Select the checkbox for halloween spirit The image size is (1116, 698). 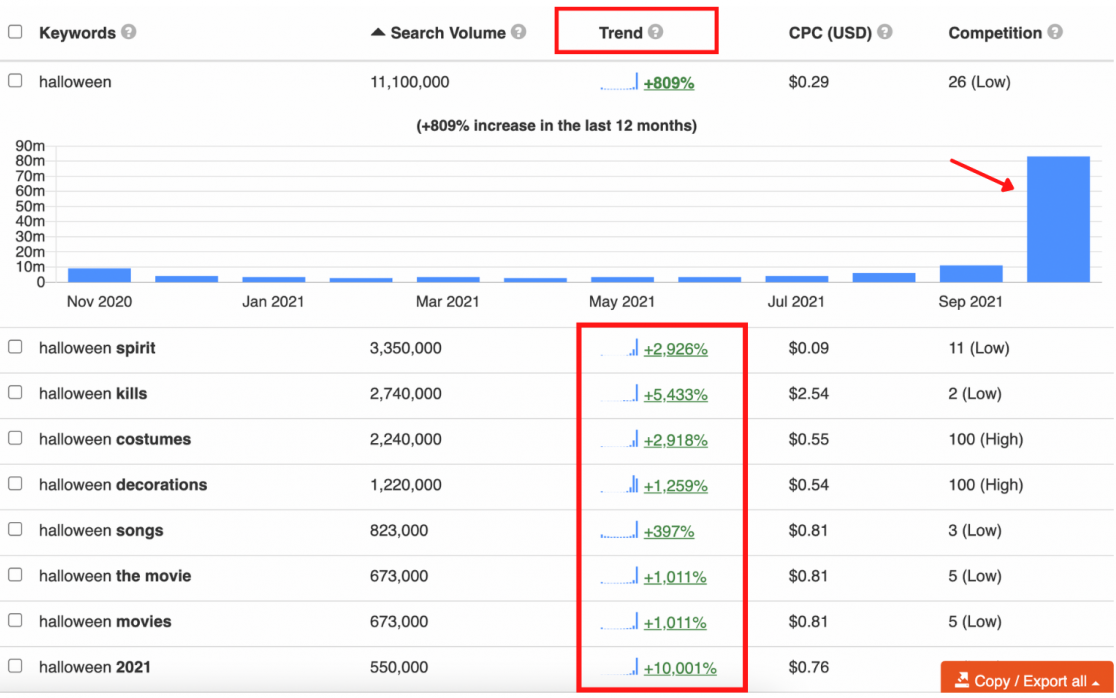coord(15,347)
